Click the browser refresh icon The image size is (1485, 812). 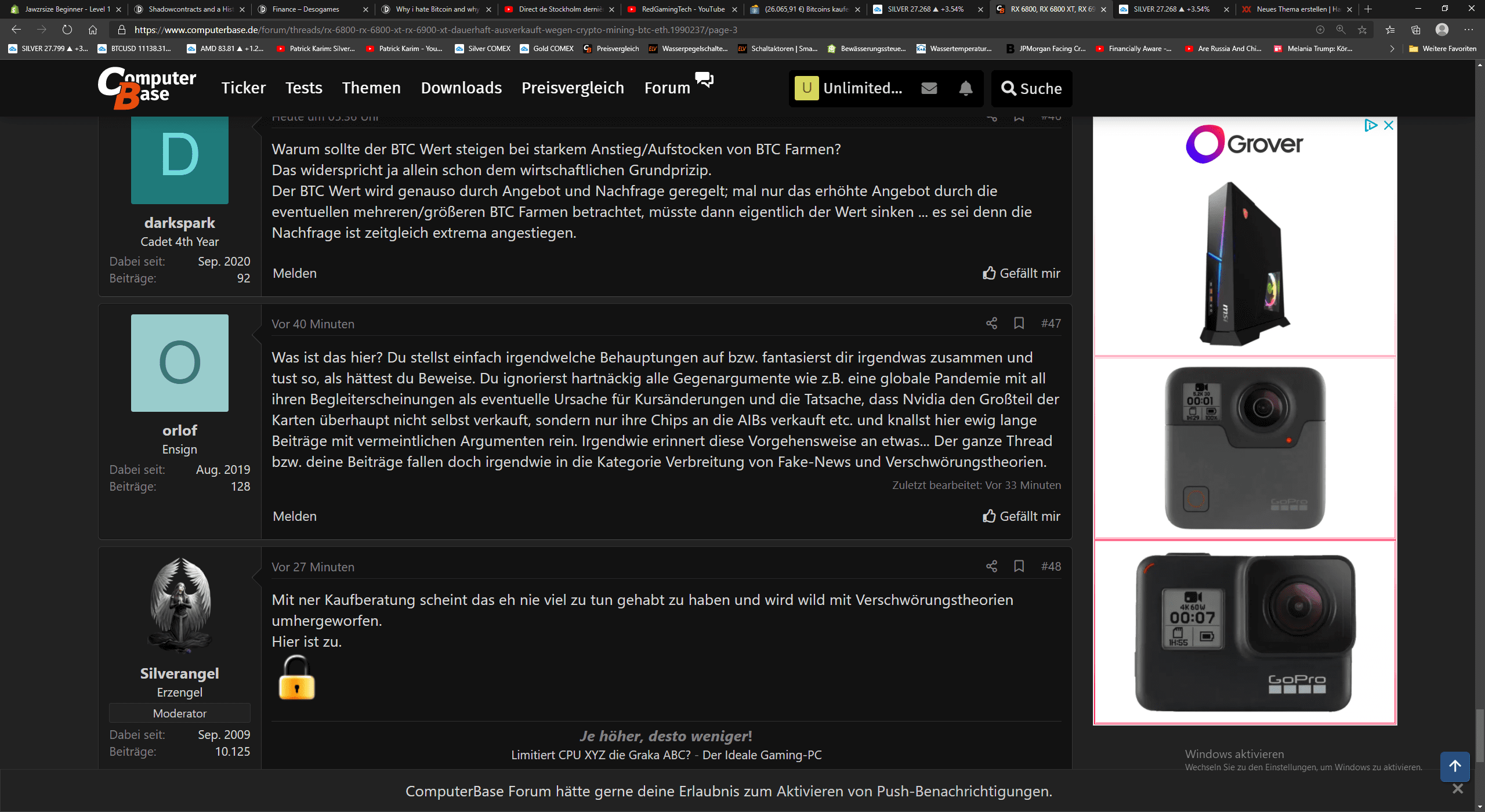coord(67,30)
